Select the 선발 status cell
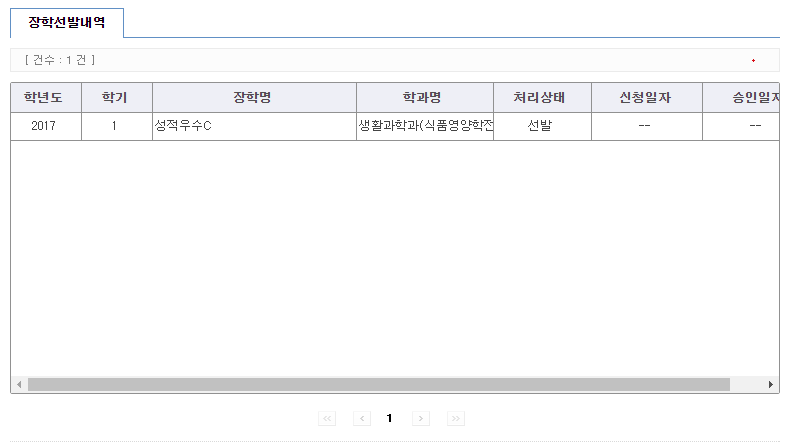The height and width of the screenshot is (443, 799). click(542, 126)
